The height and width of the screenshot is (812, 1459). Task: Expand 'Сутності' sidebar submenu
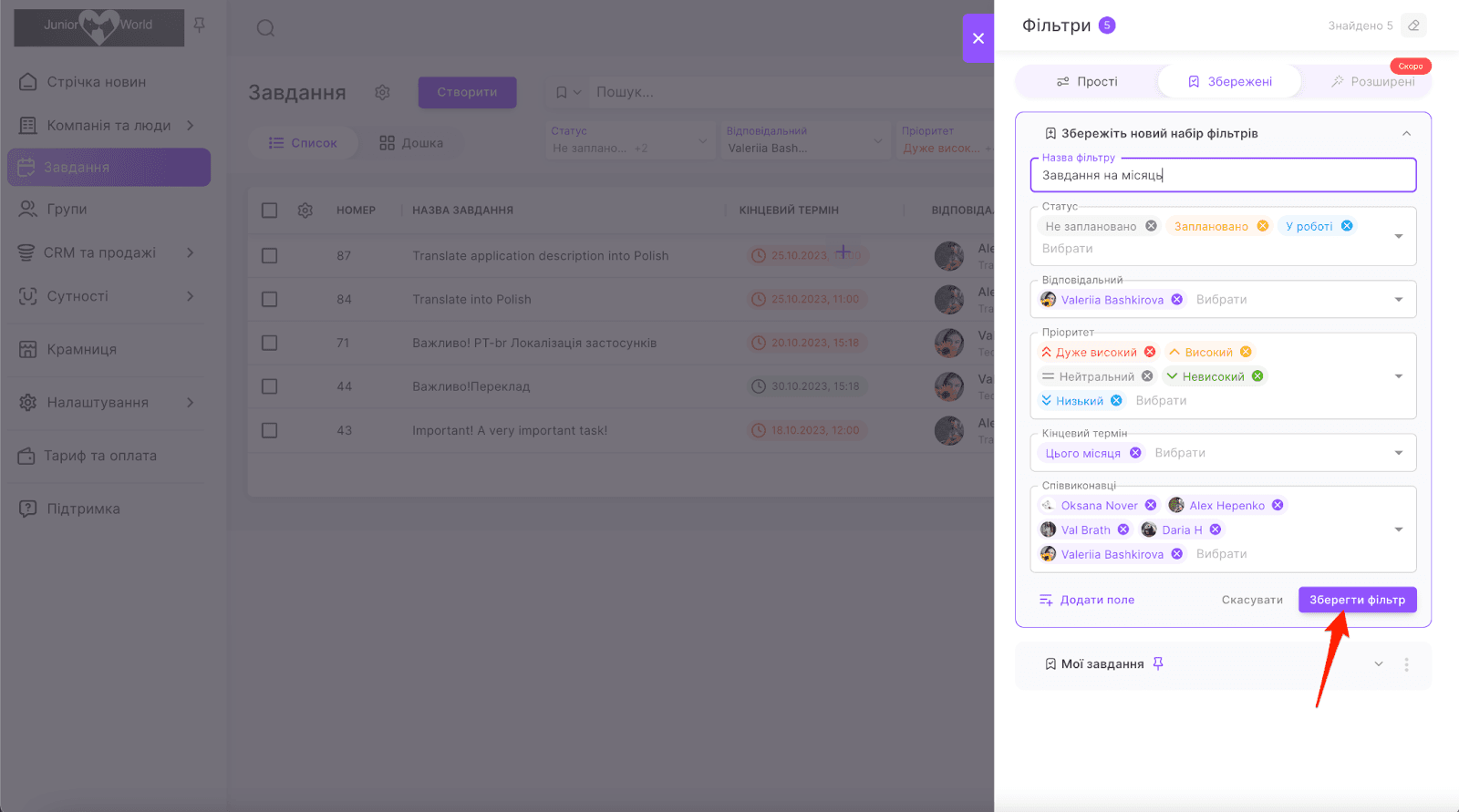190,296
